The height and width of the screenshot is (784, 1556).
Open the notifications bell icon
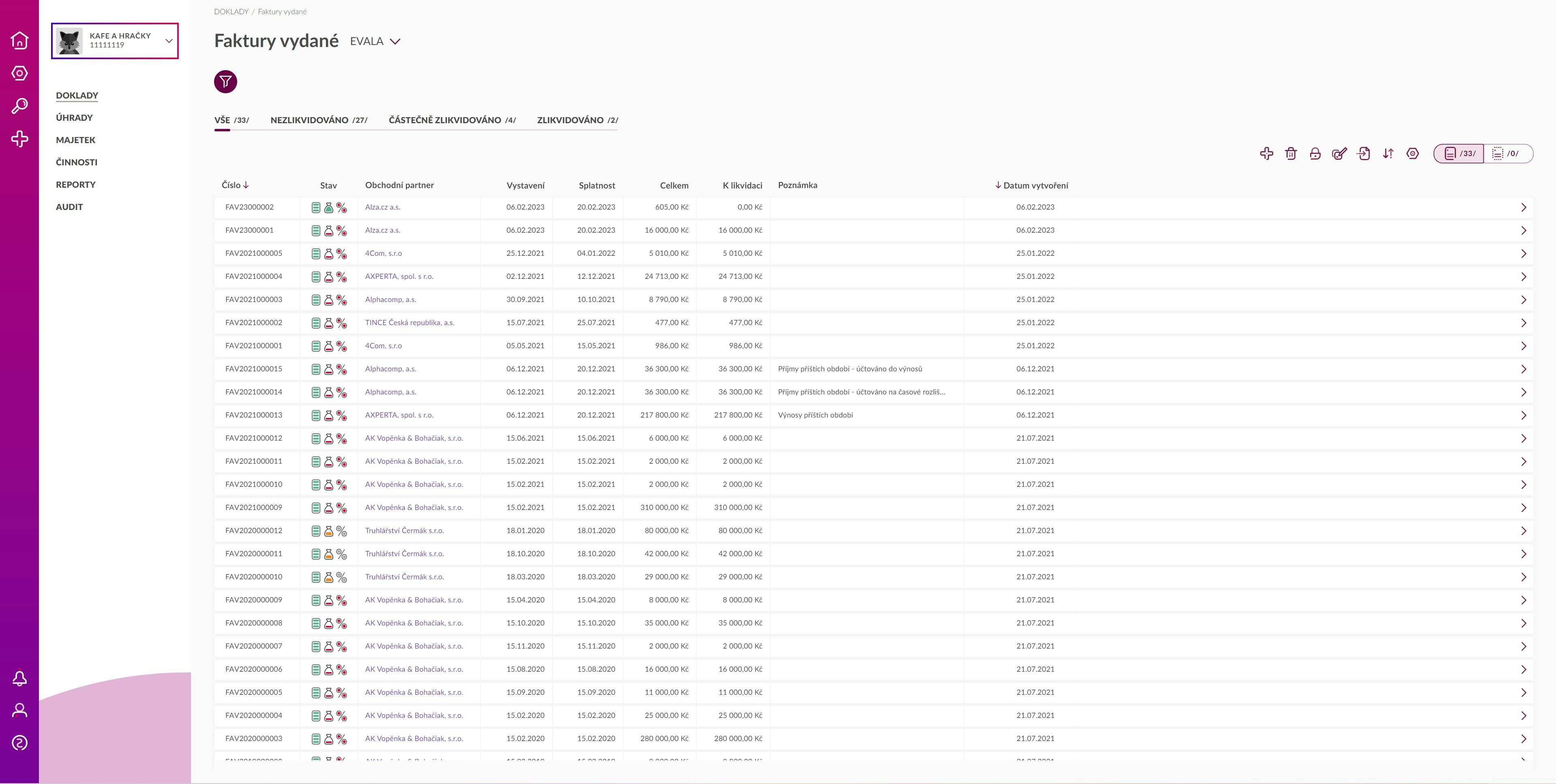(19, 678)
